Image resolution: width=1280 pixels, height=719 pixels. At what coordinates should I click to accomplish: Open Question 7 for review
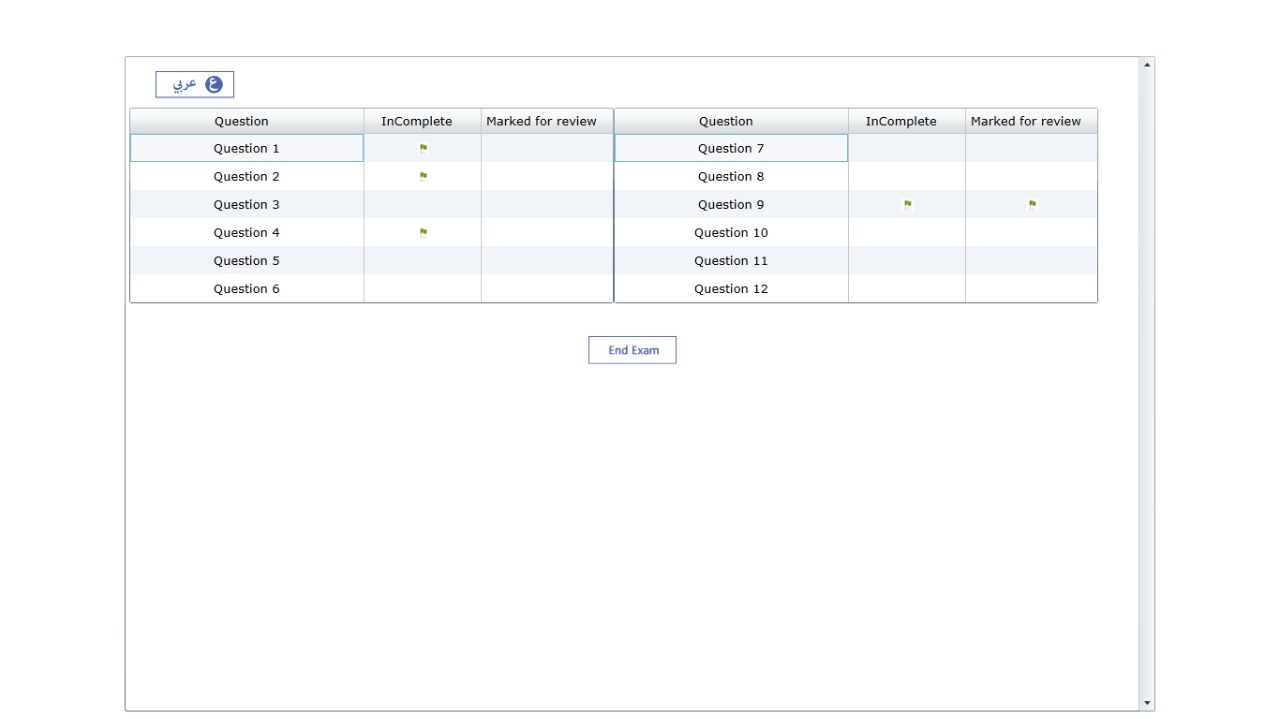730,147
